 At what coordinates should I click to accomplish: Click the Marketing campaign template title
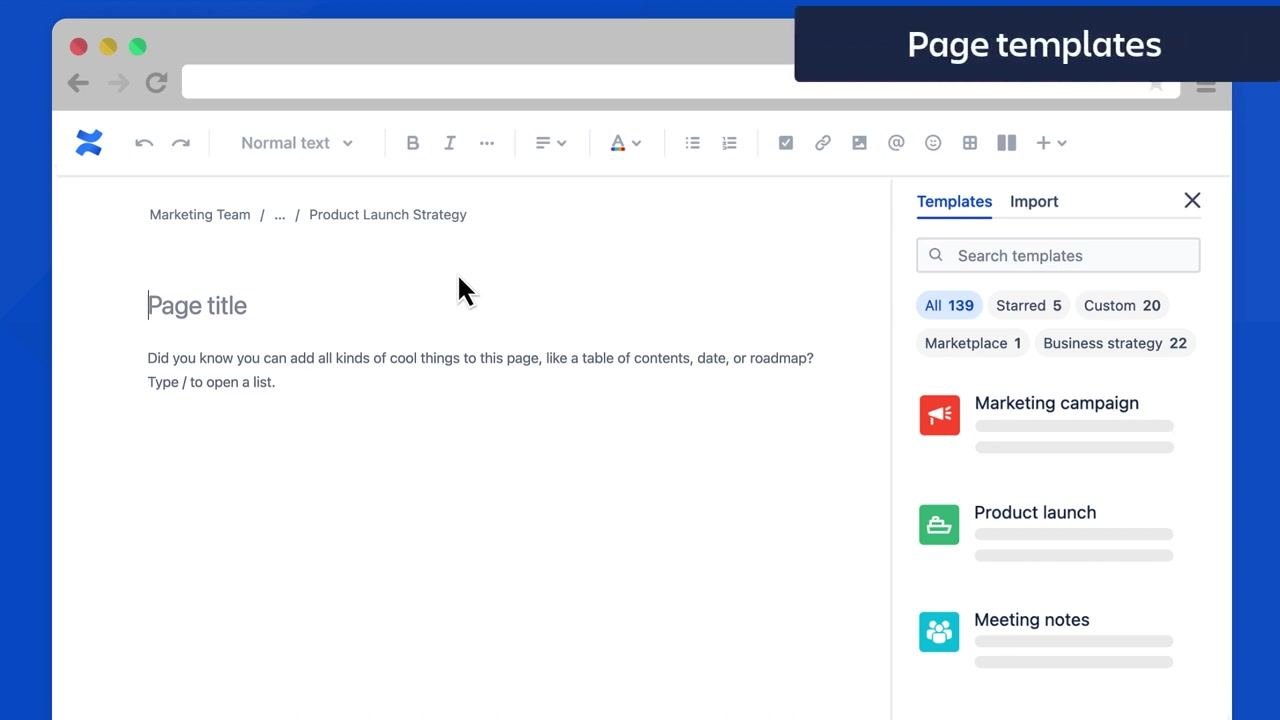[1057, 403]
